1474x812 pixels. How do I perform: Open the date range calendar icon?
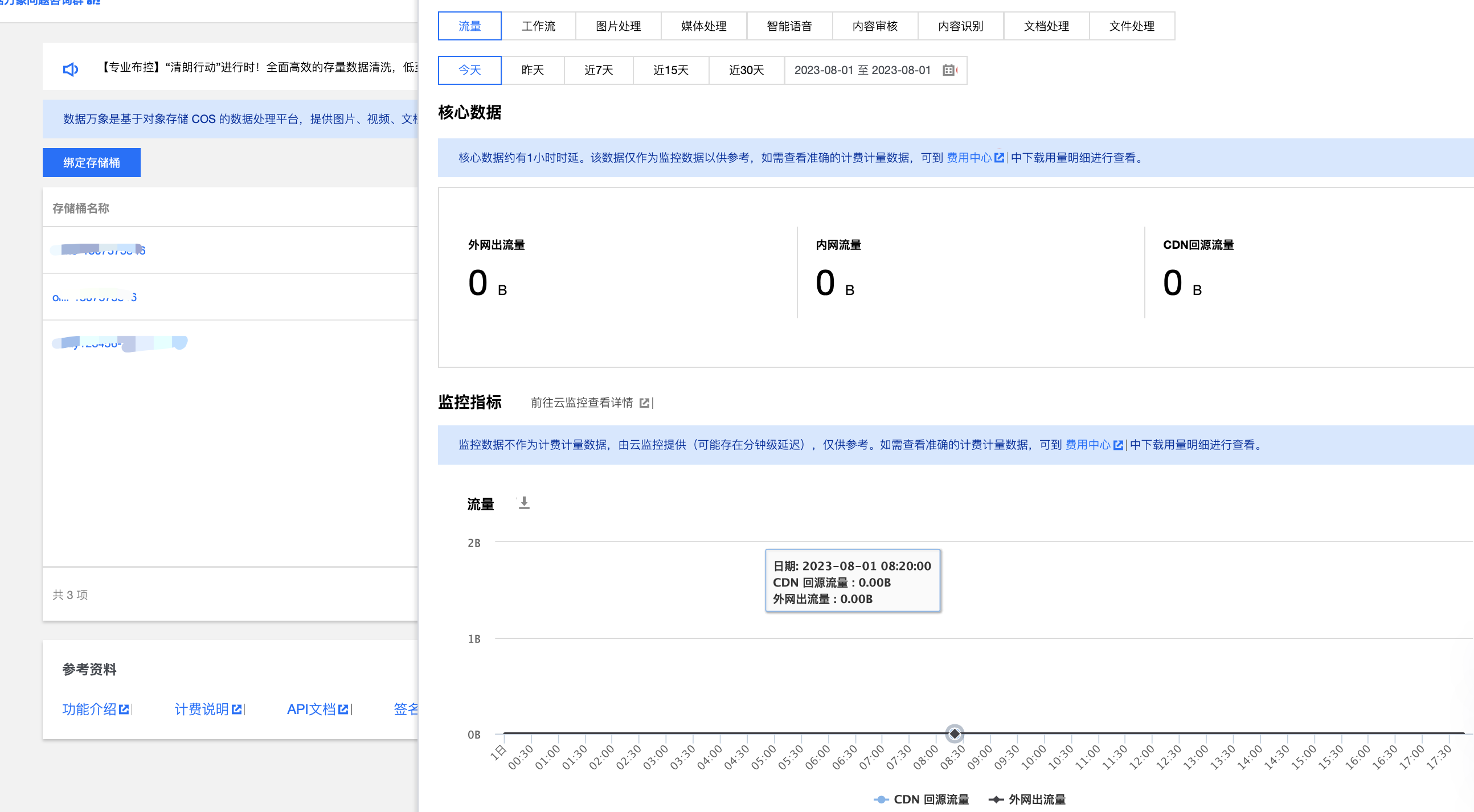948,70
